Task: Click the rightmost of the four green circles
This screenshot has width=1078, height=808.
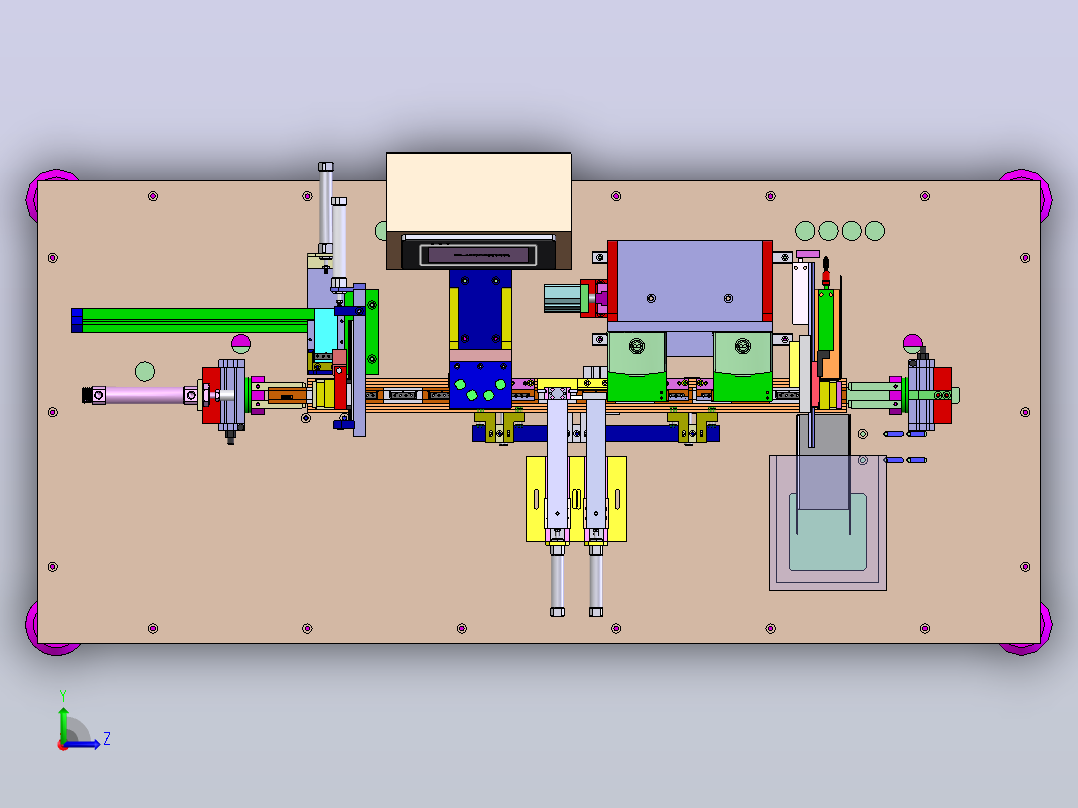Action: (874, 231)
